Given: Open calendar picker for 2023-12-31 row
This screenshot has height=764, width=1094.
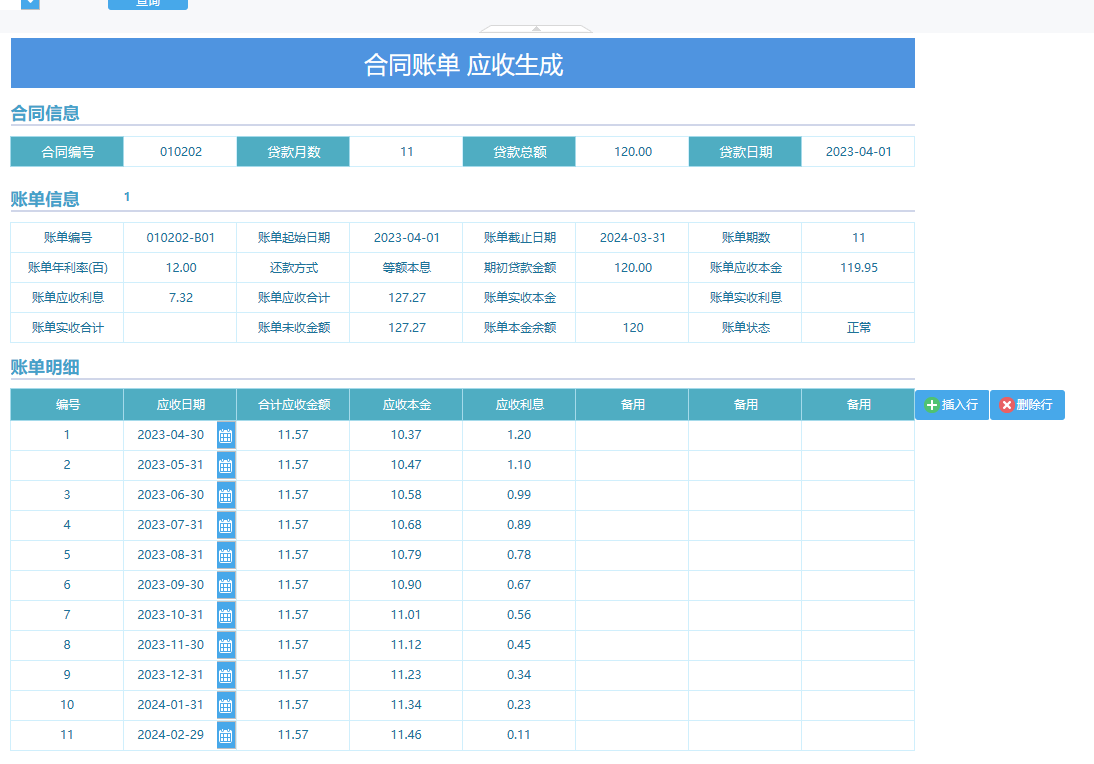Looking at the screenshot, I should tap(226, 675).
